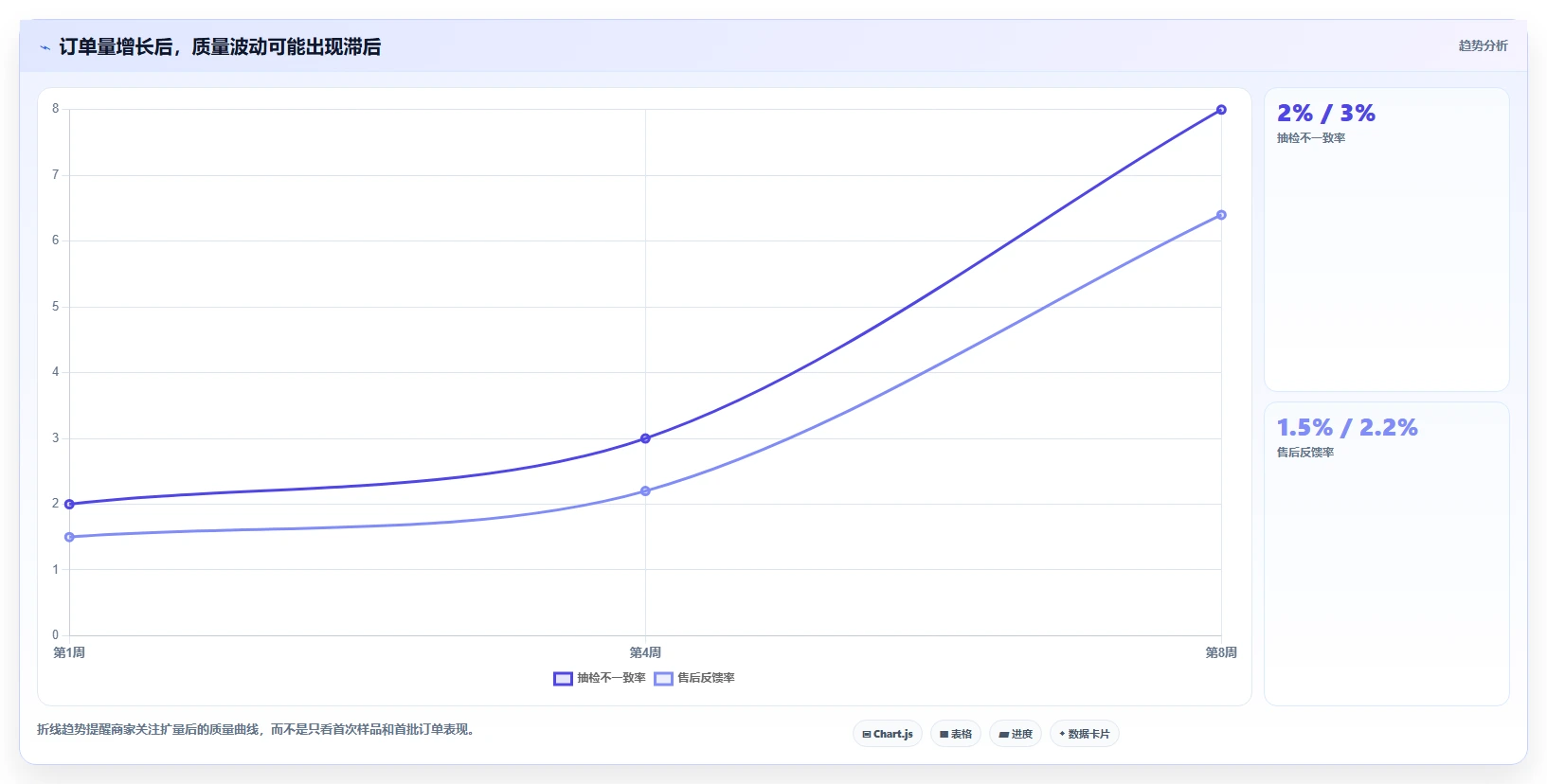Select the 进度 tag
Screen dimensions: 1547x784
[1016, 734]
